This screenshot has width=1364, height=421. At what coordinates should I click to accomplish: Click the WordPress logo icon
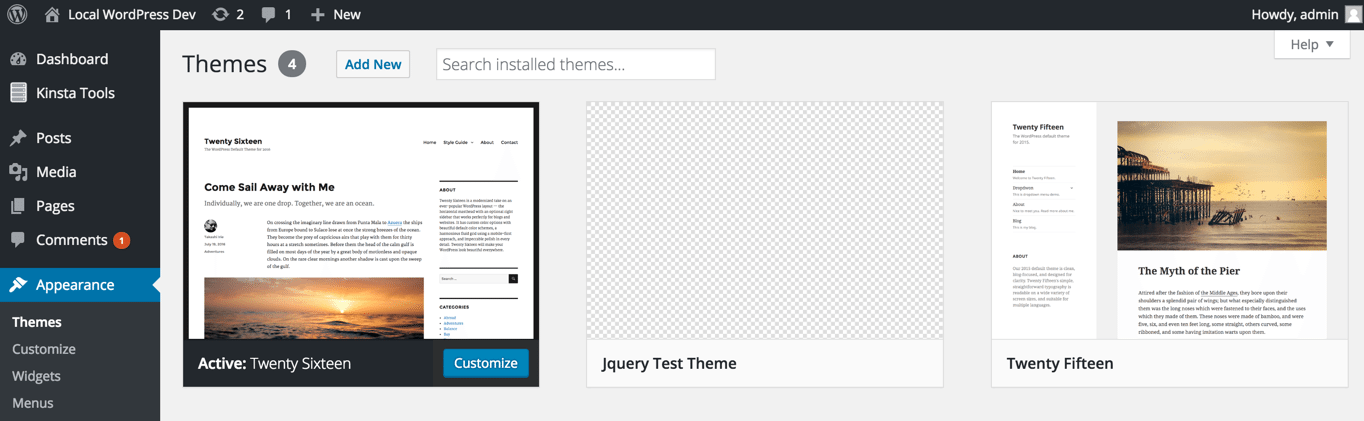[18, 14]
